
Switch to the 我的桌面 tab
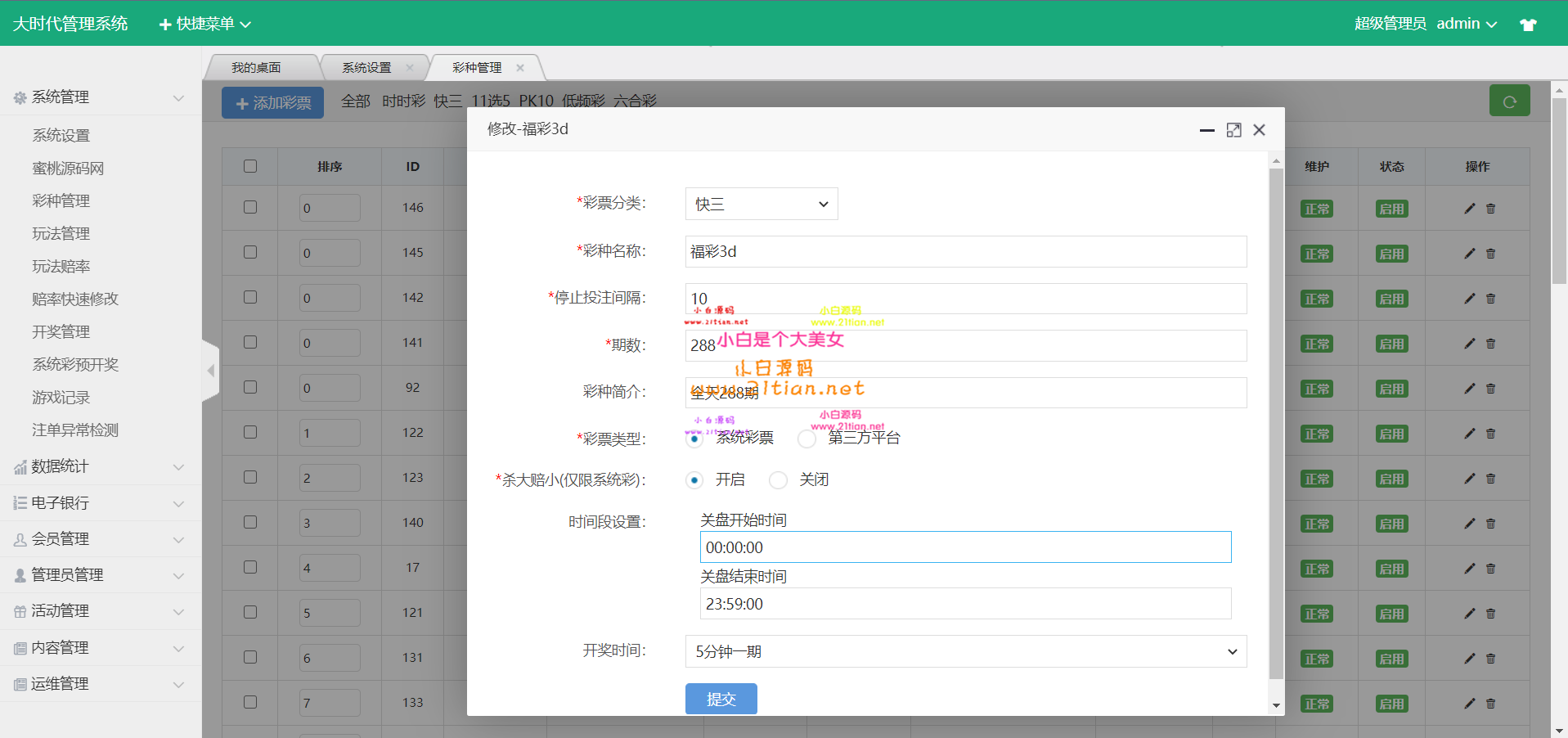pos(256,68)
